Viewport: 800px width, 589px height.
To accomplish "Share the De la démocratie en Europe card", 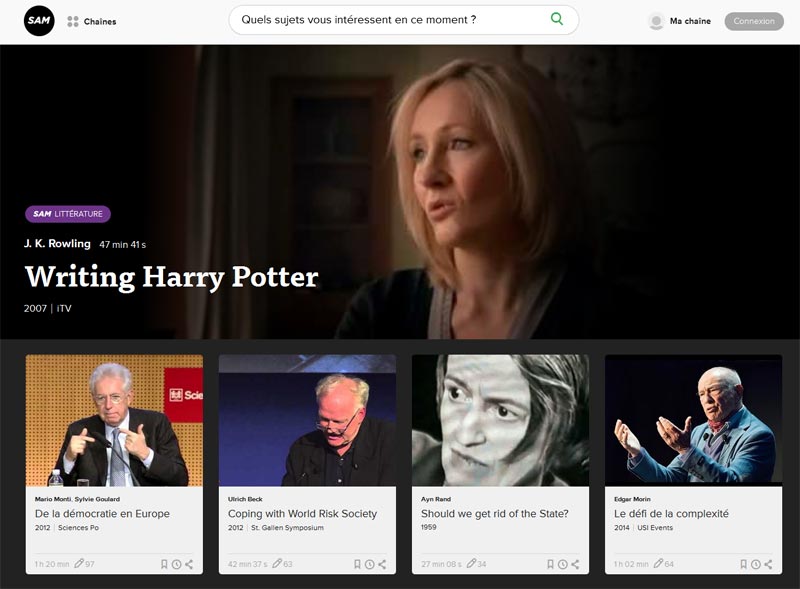I will click(189, 564).
